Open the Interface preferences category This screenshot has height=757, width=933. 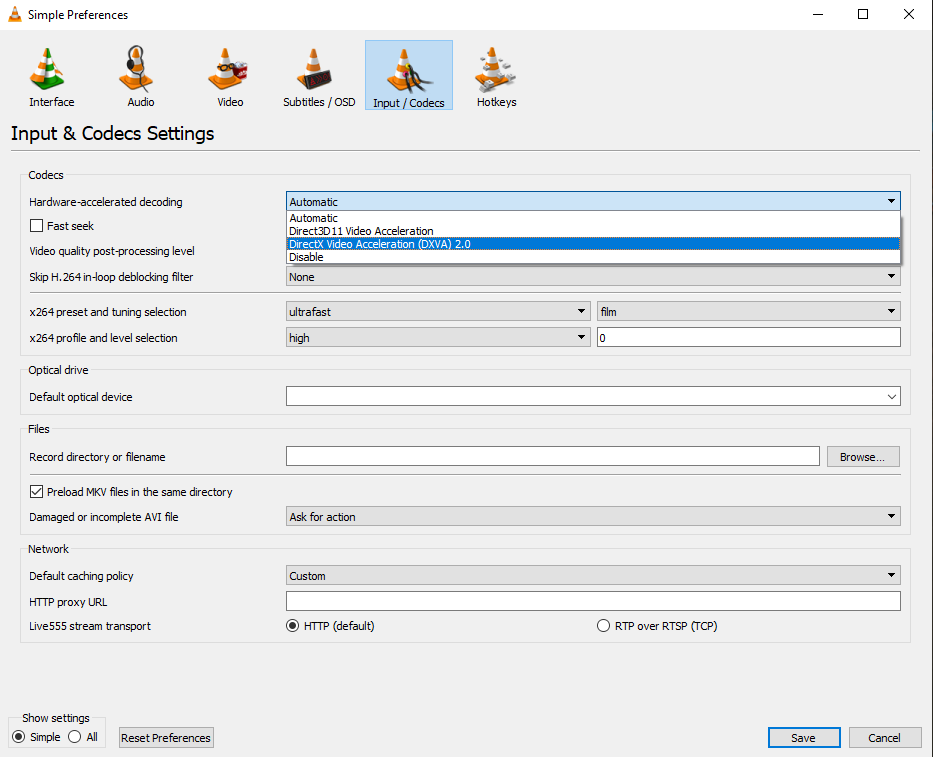(52, 76)
